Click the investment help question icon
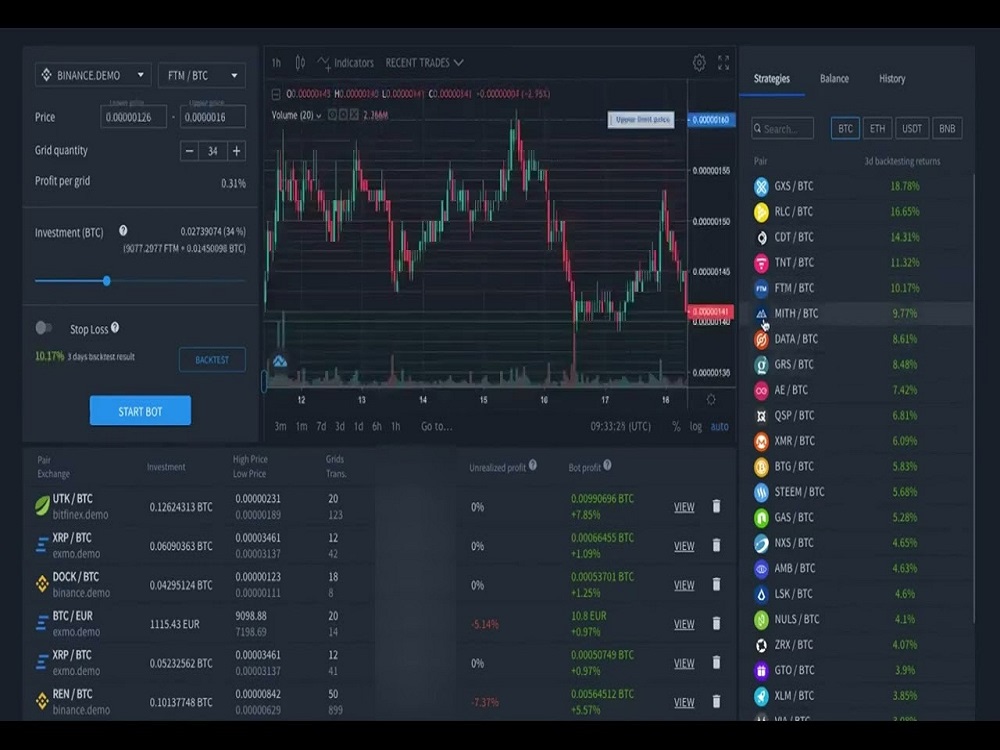This screenshot has height=750, width=1000. [123, 231]
